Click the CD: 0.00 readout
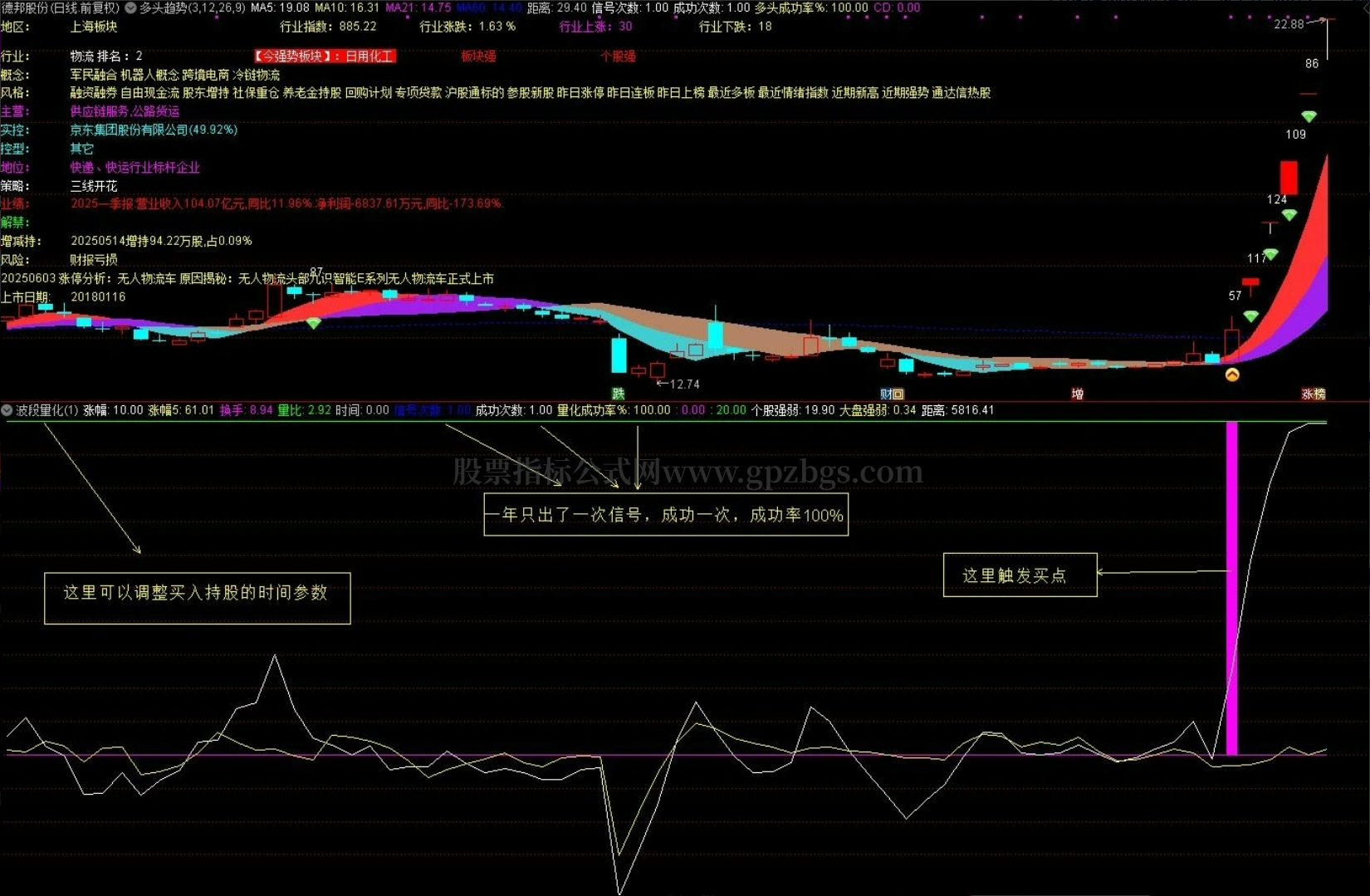This screenshot has height=896, width=1370. 897,7
